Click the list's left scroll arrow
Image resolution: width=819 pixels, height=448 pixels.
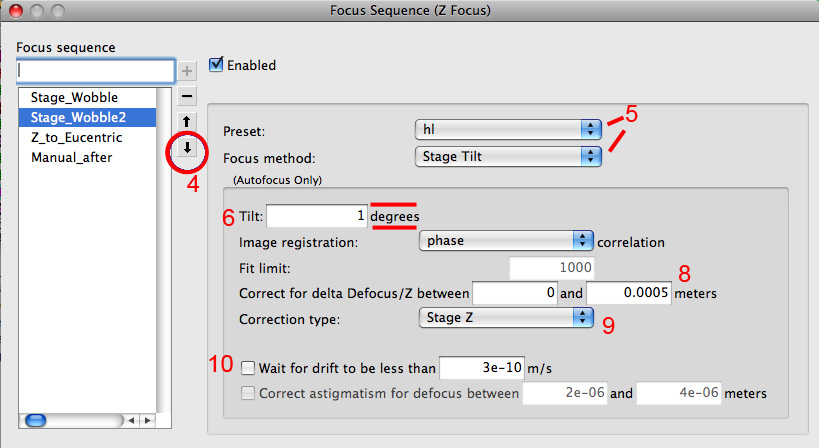pyautogui.click(x=131, y=420)
